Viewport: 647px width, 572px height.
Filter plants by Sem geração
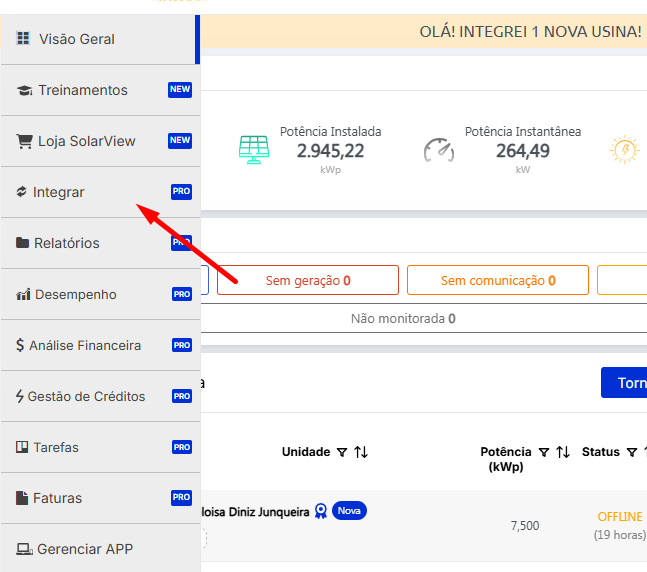coord(307,281)
